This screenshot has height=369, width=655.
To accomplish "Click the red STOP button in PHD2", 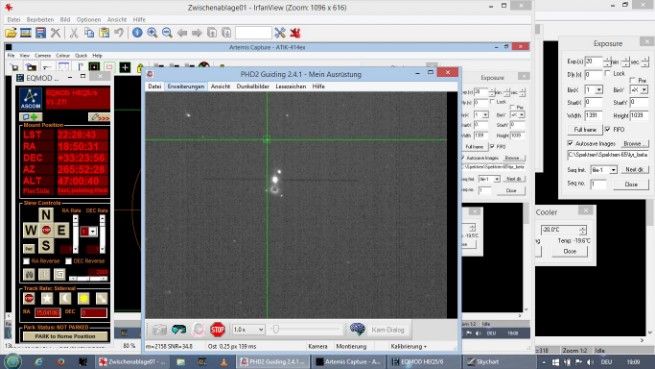I will click(217, 330).
